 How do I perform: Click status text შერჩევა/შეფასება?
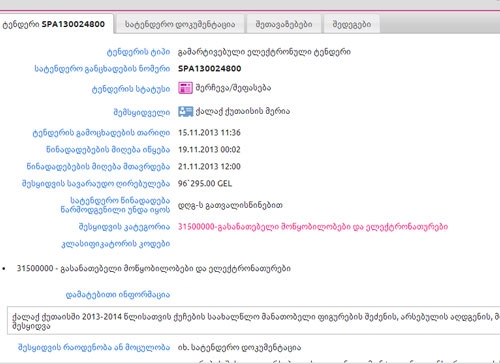(x=233, y=88)
